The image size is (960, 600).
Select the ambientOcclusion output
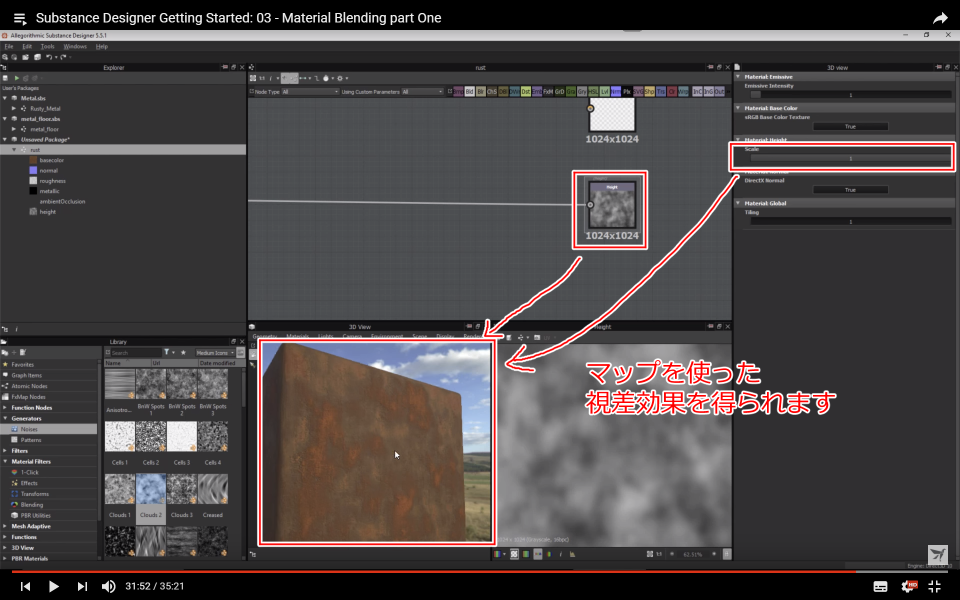coord(62,201)
